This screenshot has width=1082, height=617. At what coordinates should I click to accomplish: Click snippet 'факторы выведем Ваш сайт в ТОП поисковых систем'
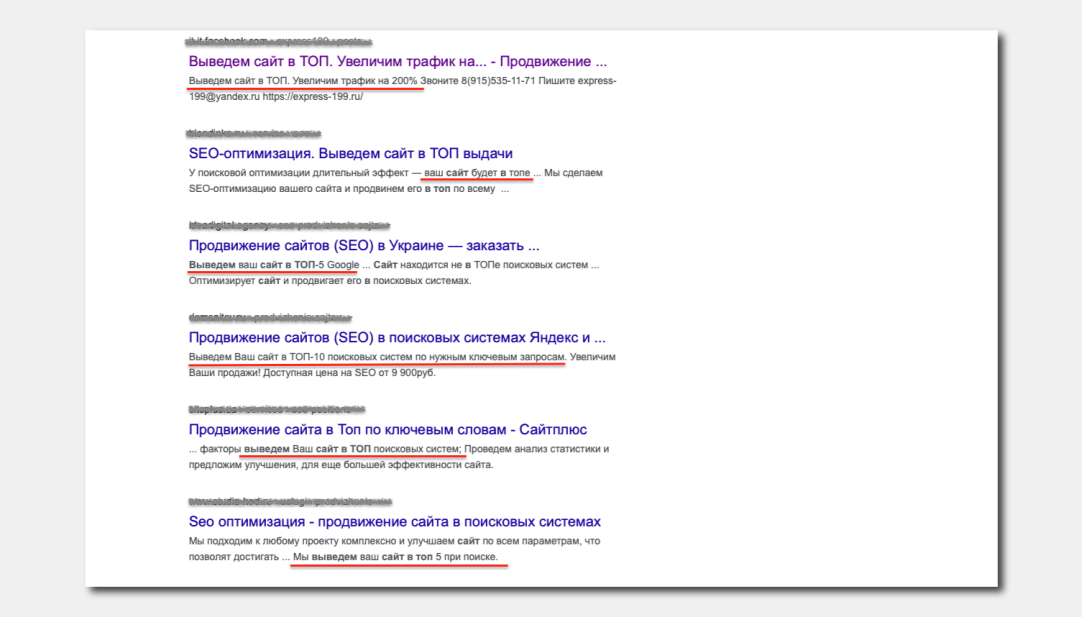point(329,449)
